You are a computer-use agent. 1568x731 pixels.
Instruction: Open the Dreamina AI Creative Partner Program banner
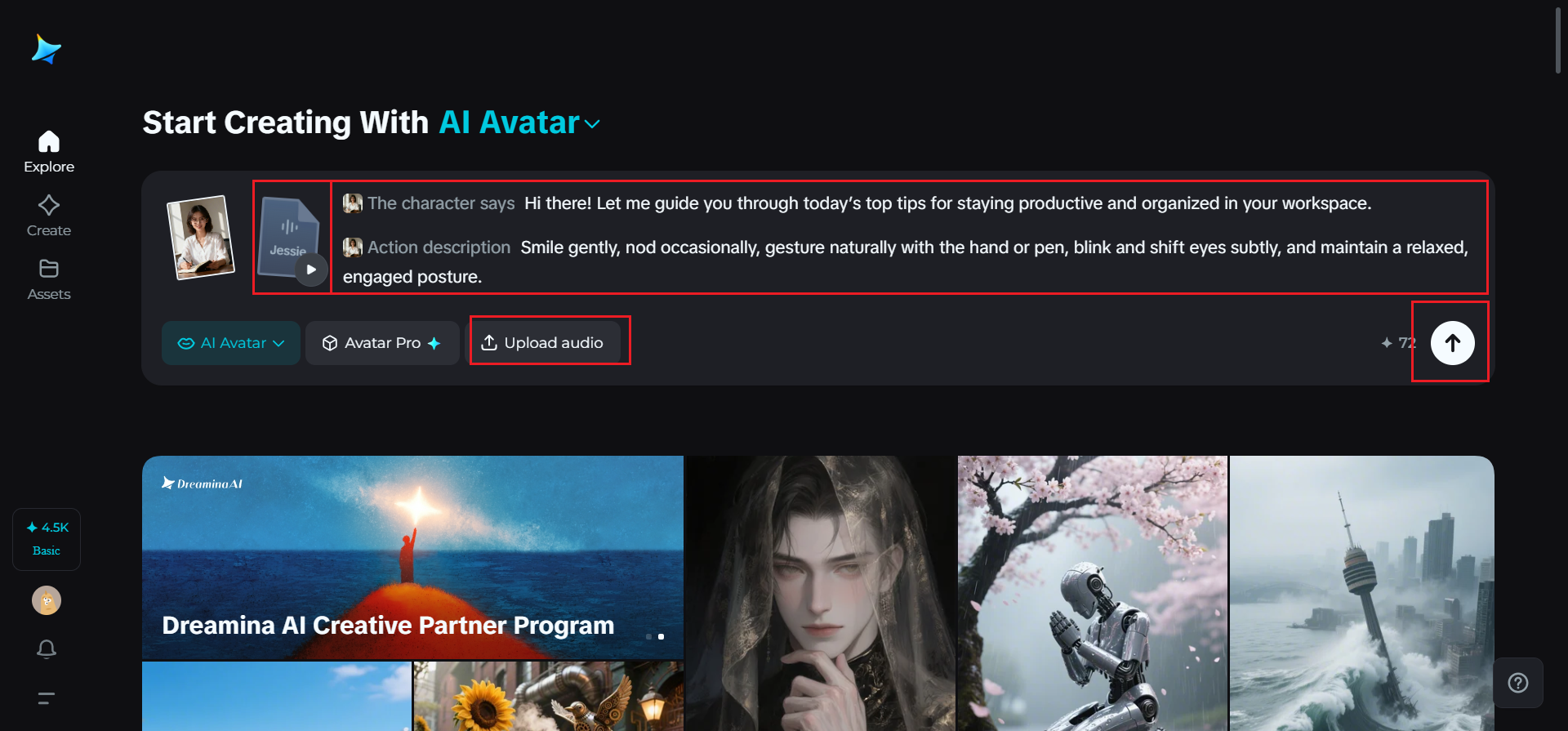point(412,558)
